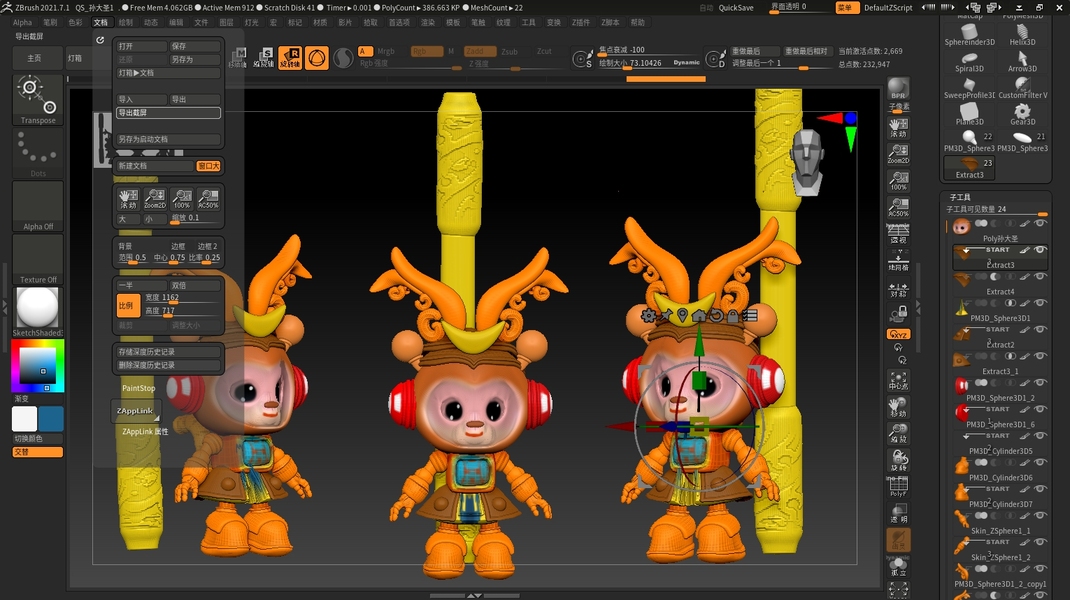The image size is (1070, 600).
Task: Click the camera lock icon in right shelf
Action: [x=898, y=313]
